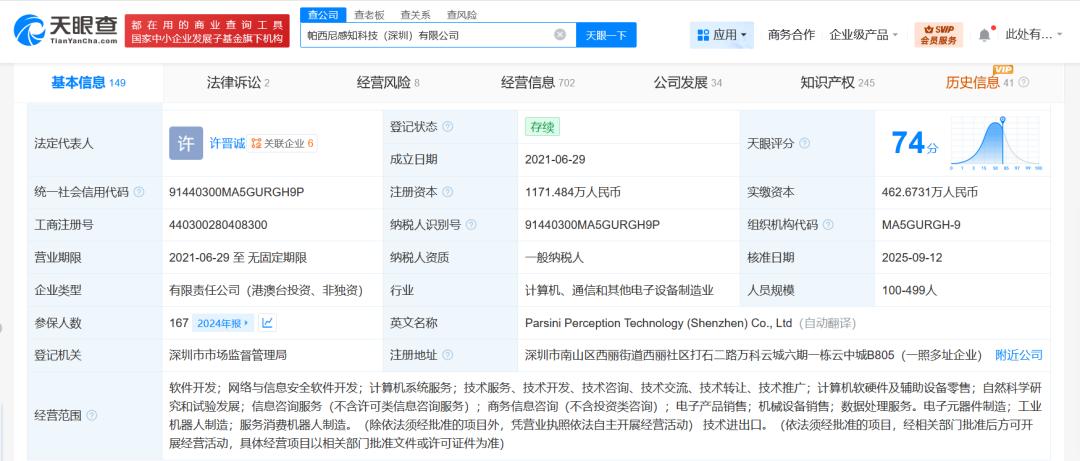Click the help icon next to 纳税人识别号
The height and width of the screenshot is (461, 1080).
(x=471, y=225)
